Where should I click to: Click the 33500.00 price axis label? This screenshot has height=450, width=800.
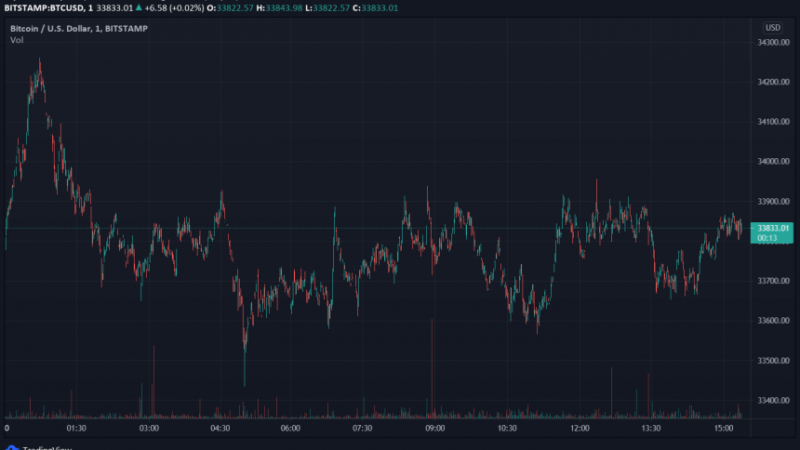(773, 361)
